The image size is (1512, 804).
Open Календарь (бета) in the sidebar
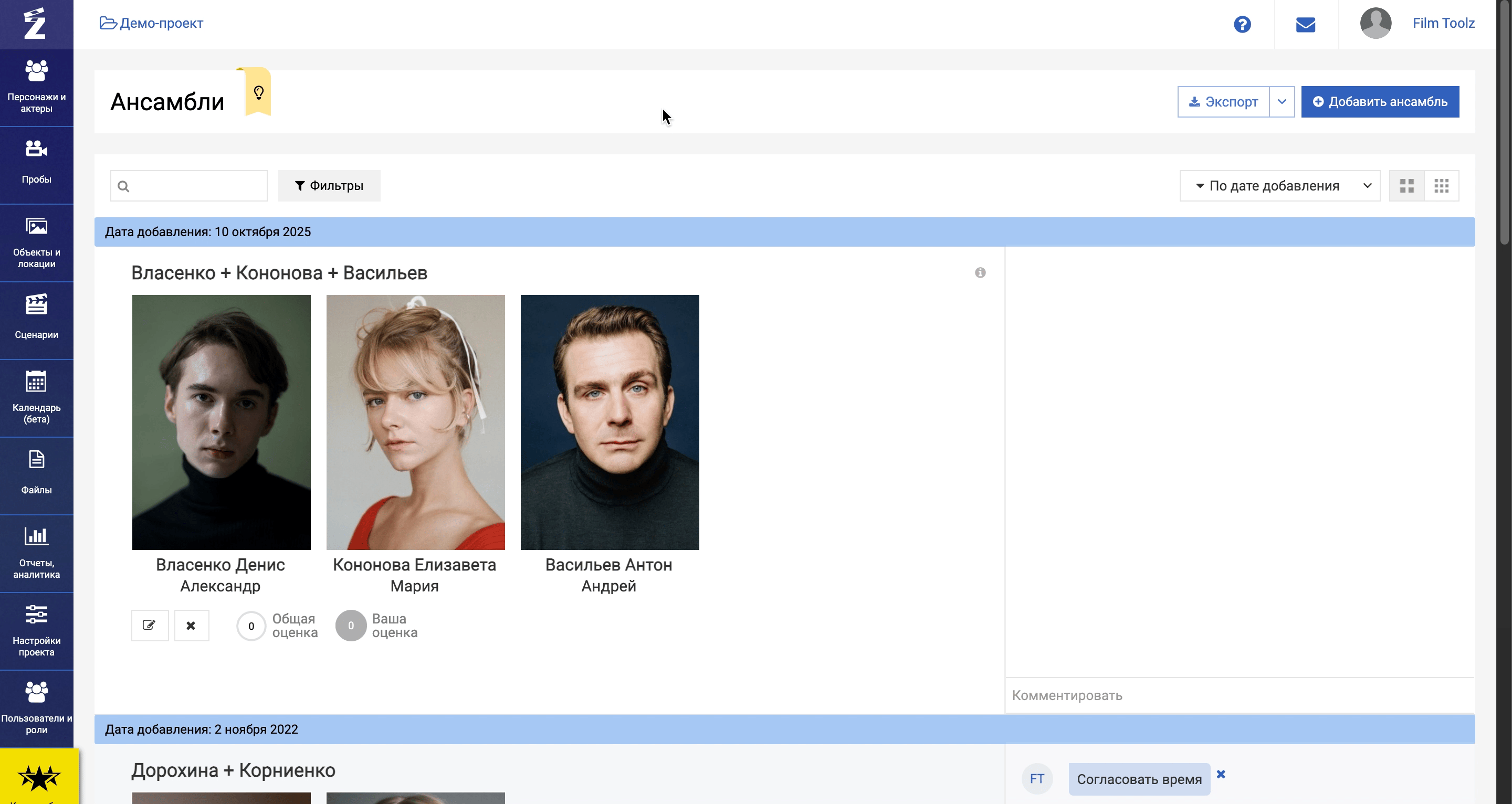click(x=36, y=397)
